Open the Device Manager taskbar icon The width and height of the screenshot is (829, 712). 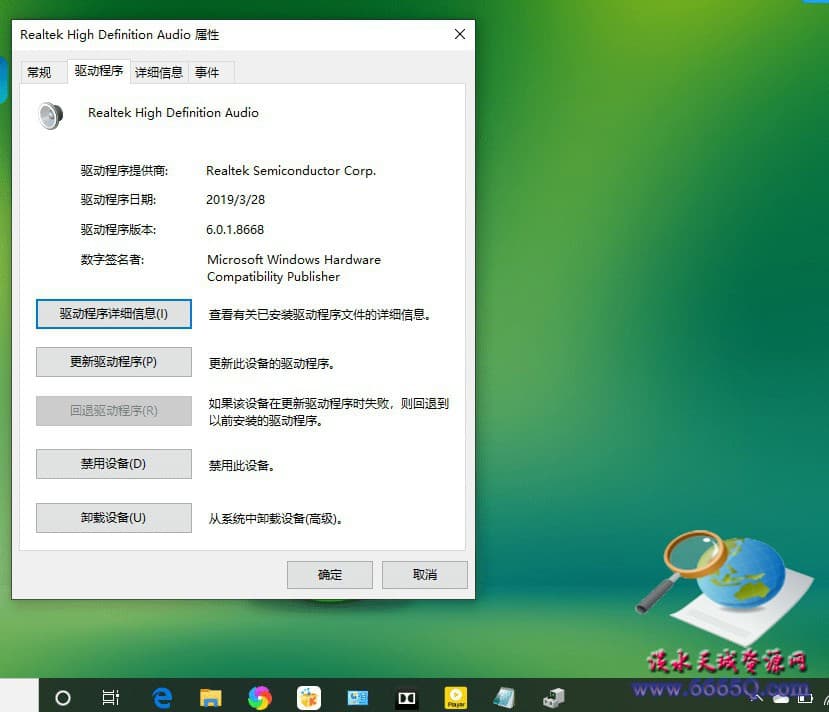coord(553,698)
